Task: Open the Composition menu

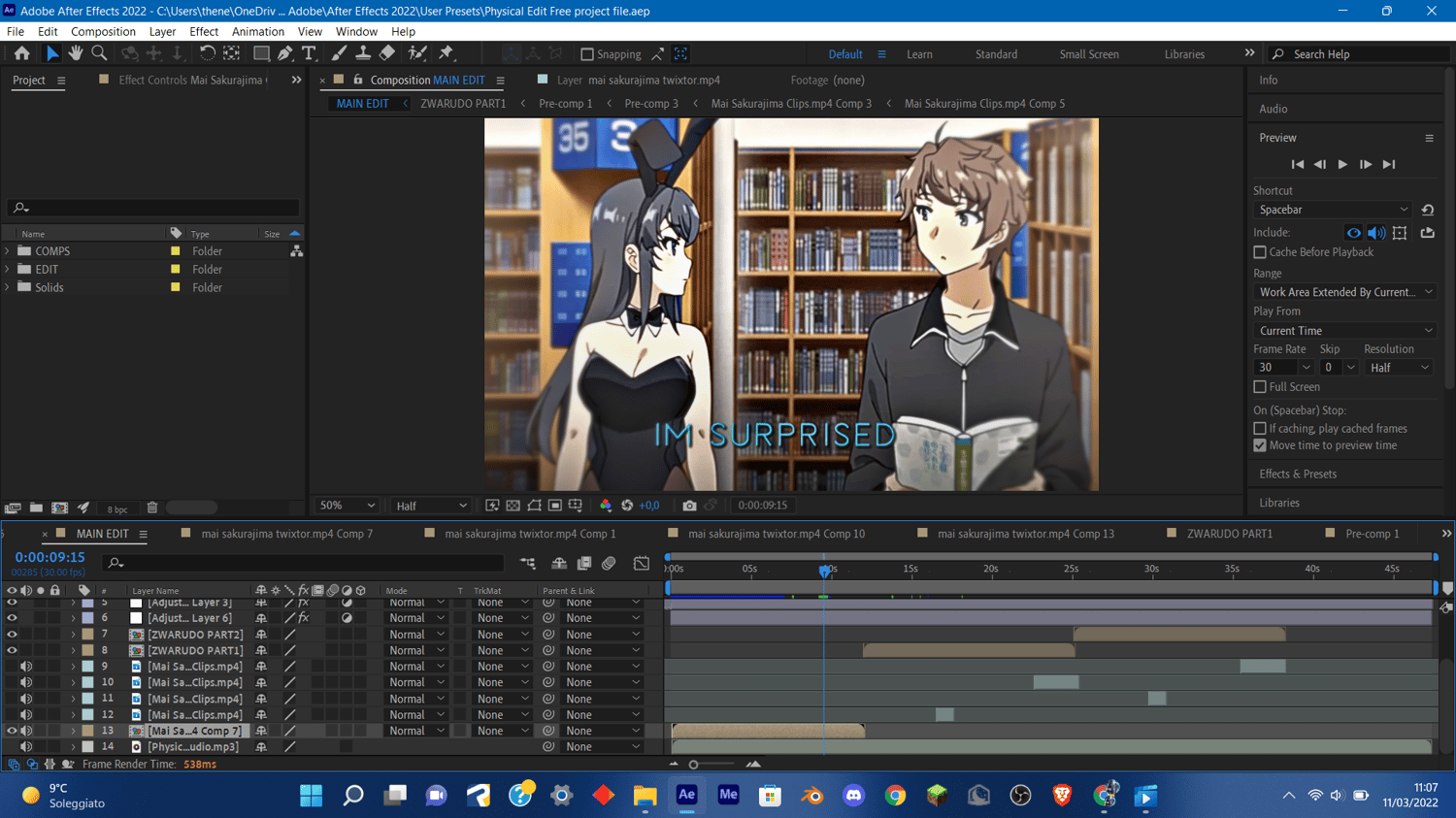Action: pos(103,32)
